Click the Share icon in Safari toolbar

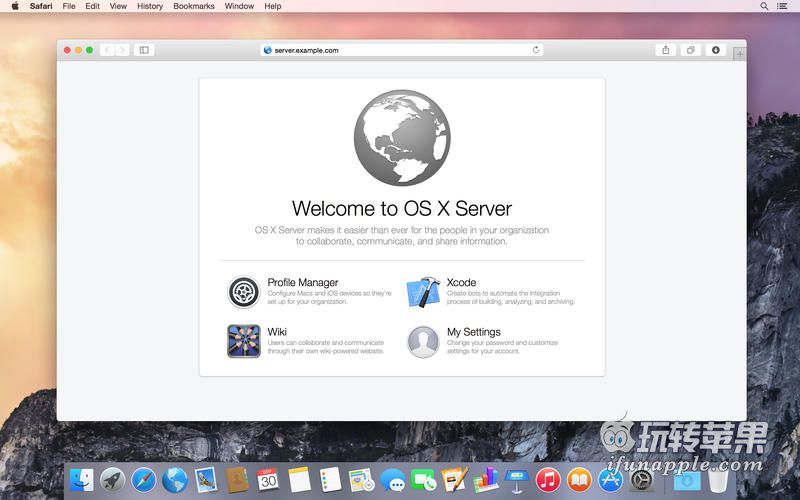click(665, 50)
